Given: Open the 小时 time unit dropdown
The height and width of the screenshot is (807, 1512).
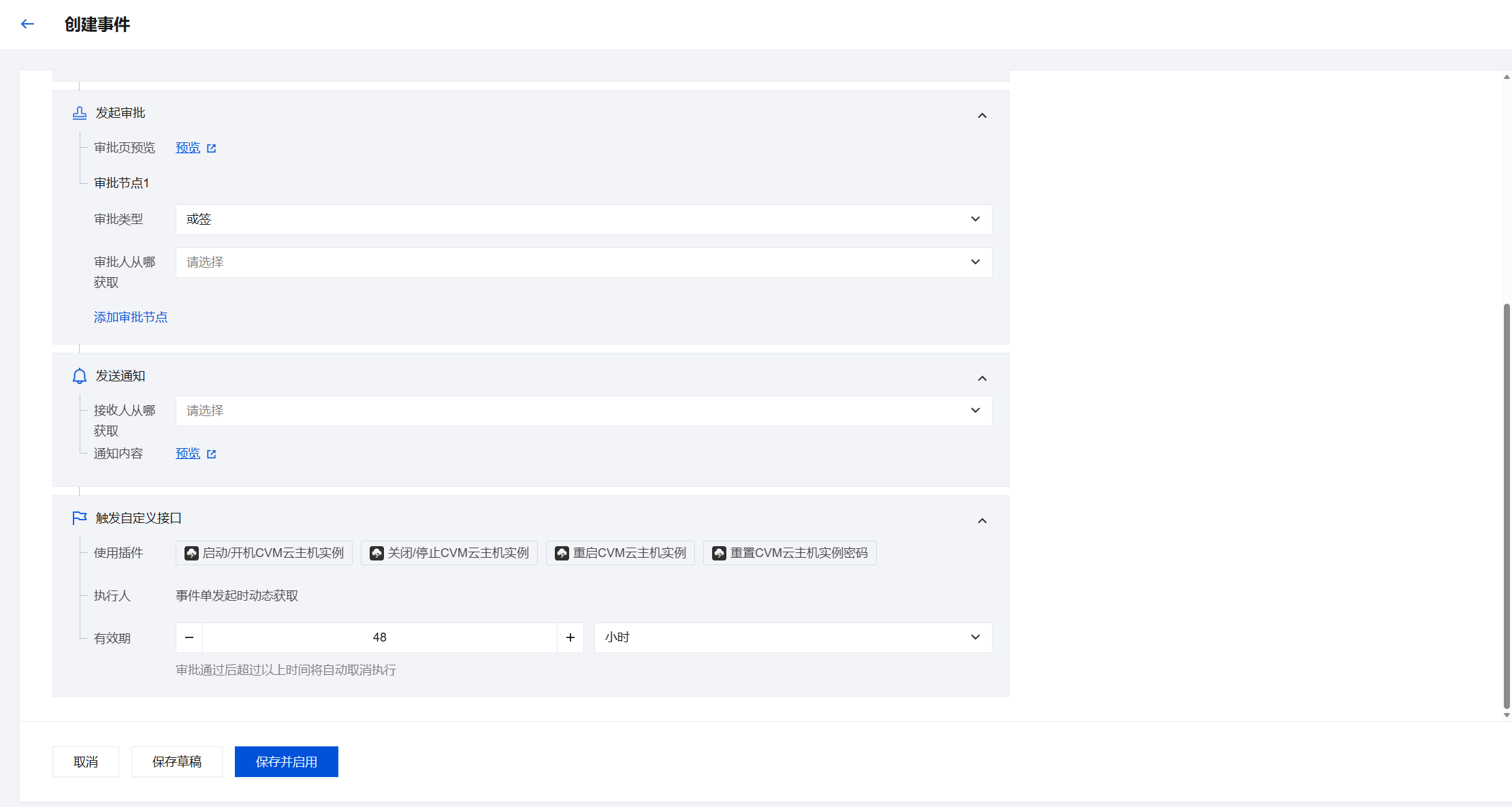Looking at the screenshot, I should coord(792,637).
